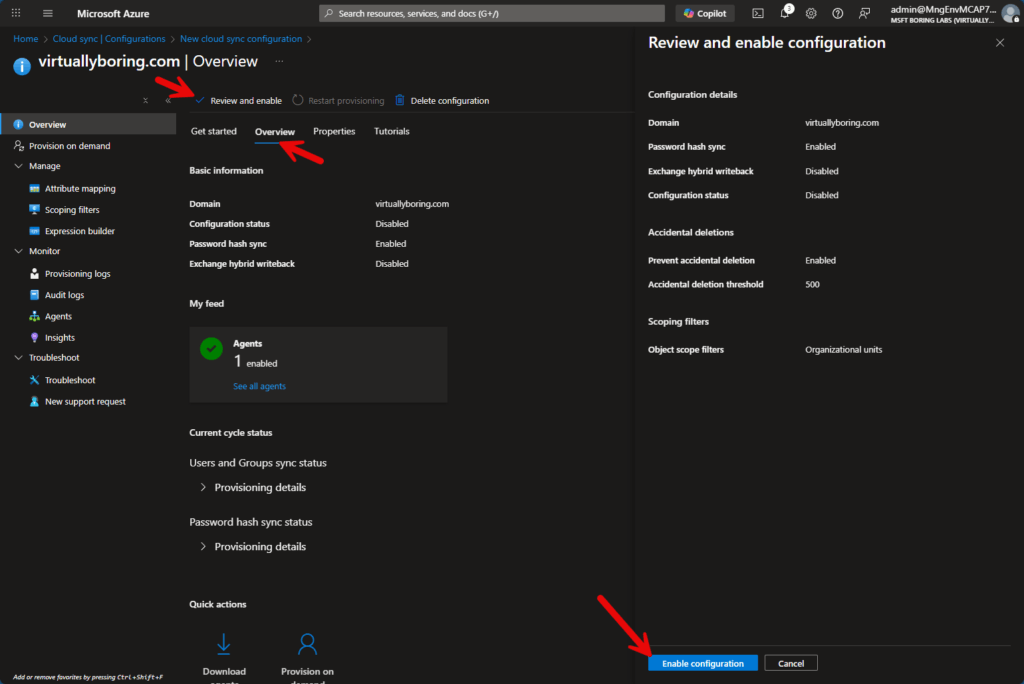The image size is (1024, 684).
Task: Click 'Prevent accidental deletion' label
Action: pyautogui.click(x=701, y=260)
